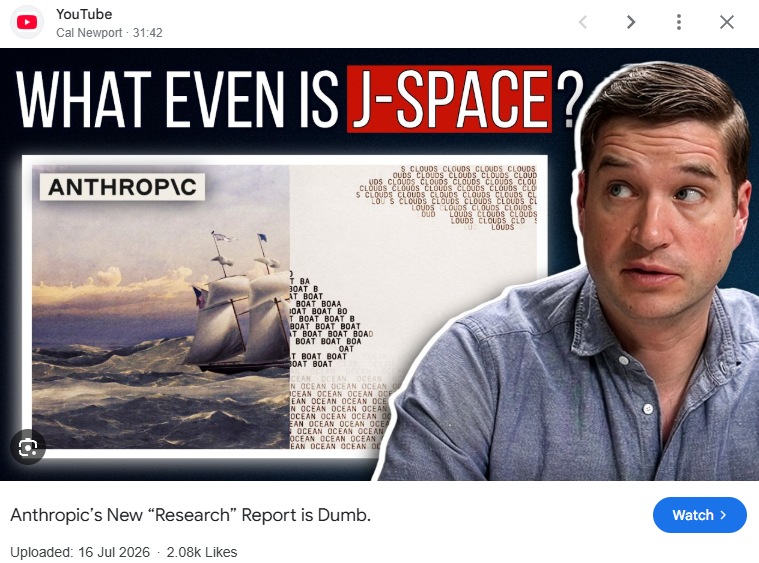Go to the next image with right chevron
This screenshot has height=563, width=759.
tap(630, 22)
